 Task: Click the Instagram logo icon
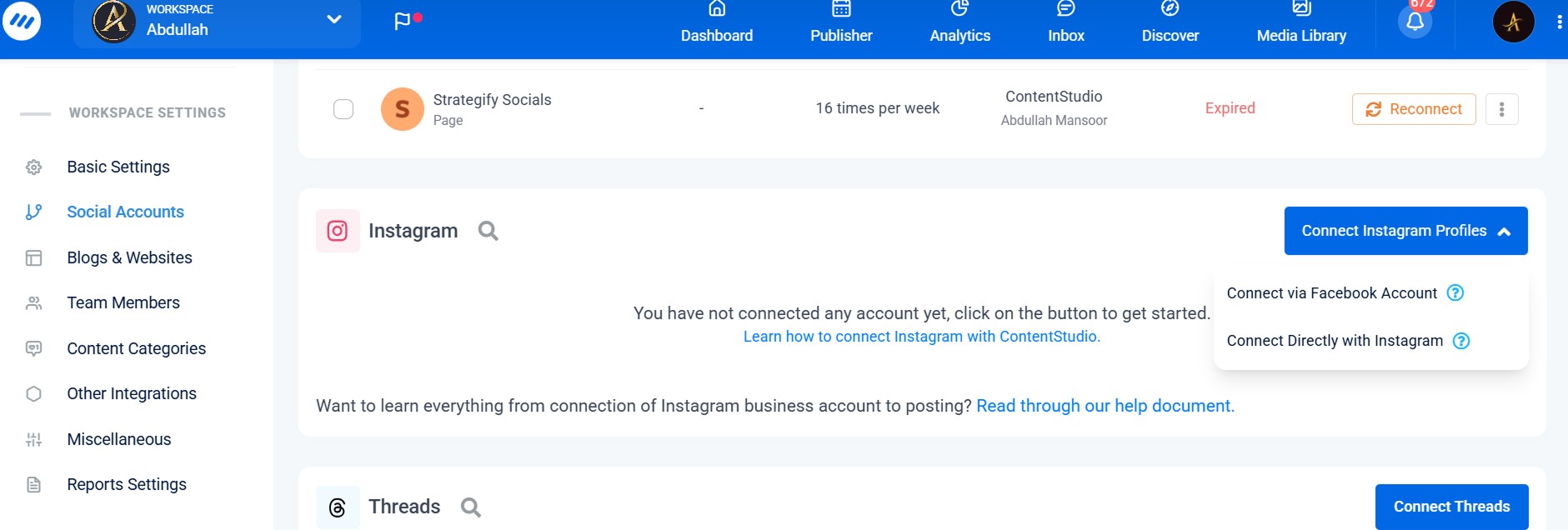coord(338,231)
